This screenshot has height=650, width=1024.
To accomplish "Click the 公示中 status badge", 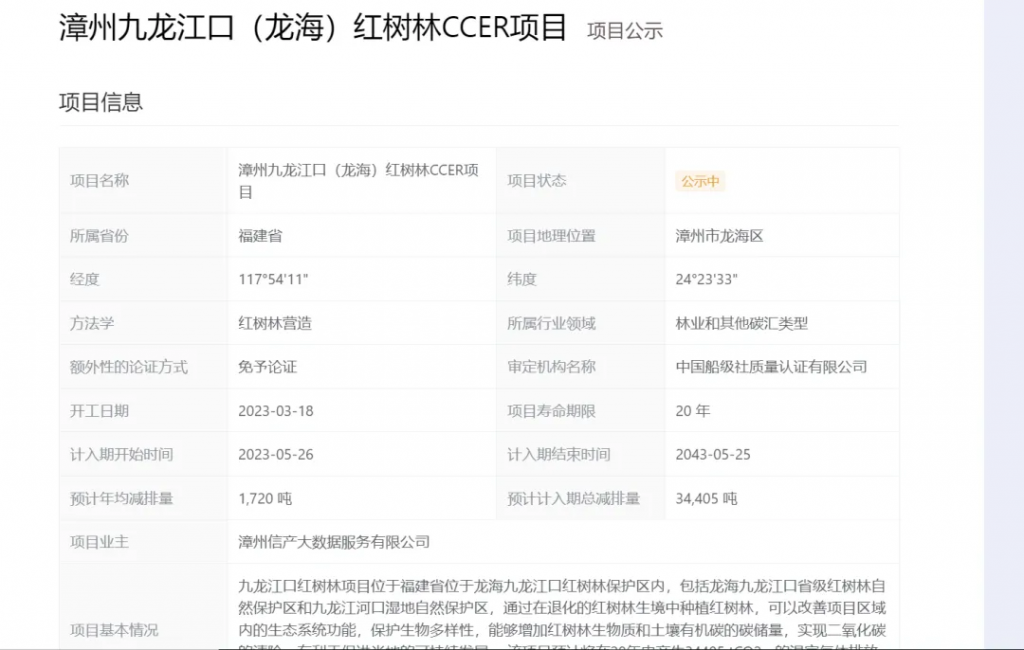I will pyautogui.click(x=700, y=181).
